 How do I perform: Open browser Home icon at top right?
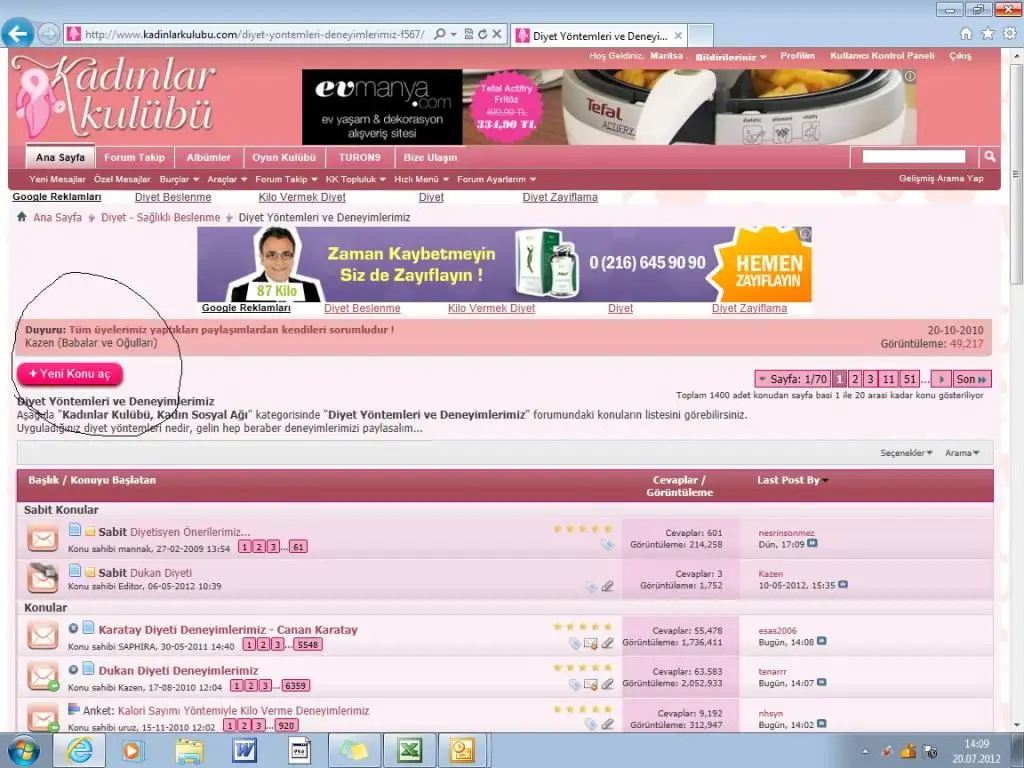(x=966, y=33)
